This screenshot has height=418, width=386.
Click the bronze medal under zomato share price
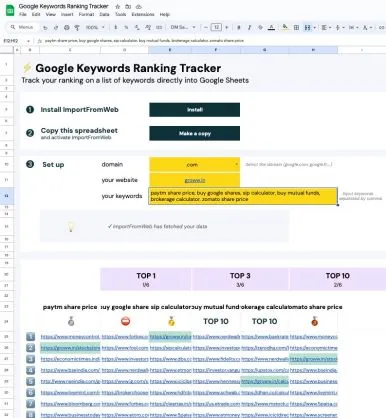[314, 321]
